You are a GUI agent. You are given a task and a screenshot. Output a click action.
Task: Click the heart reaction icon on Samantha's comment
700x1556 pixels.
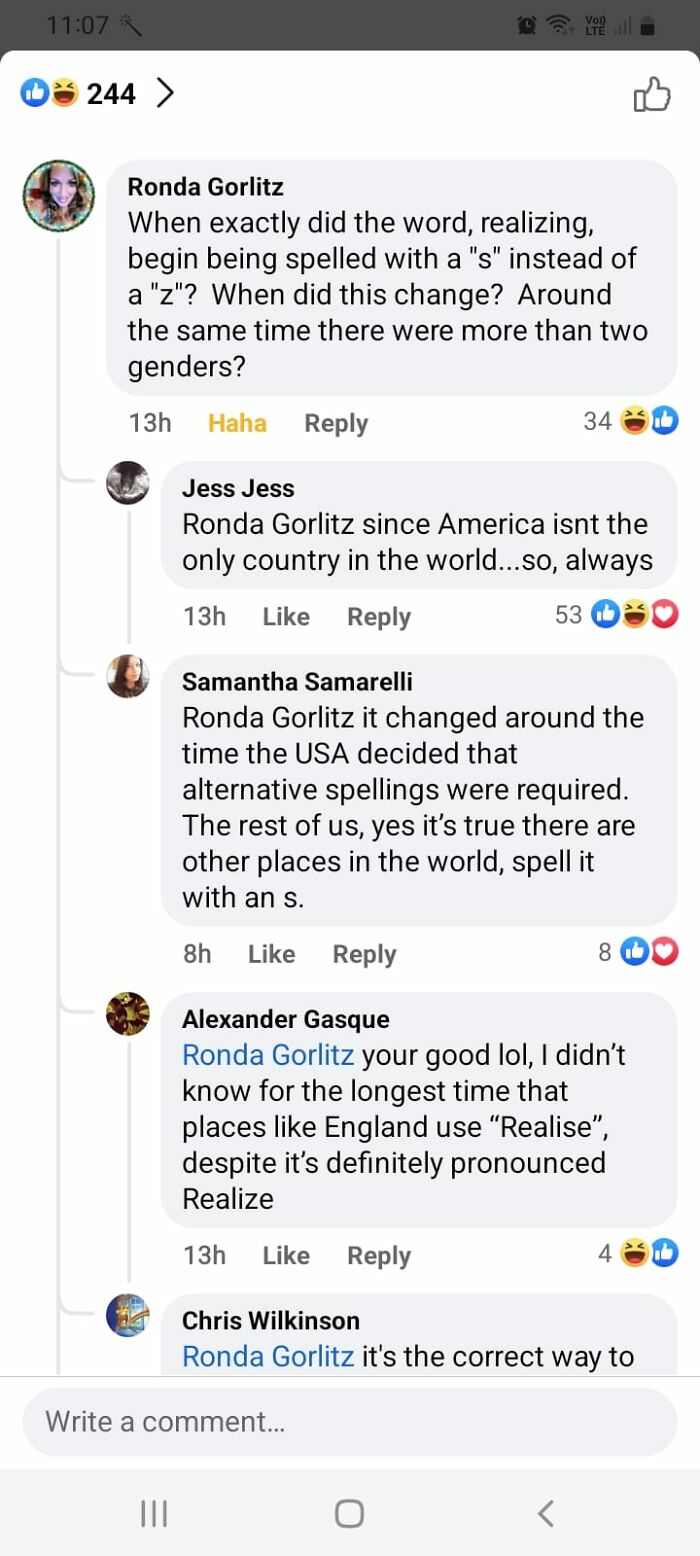(x=666, y=951)
